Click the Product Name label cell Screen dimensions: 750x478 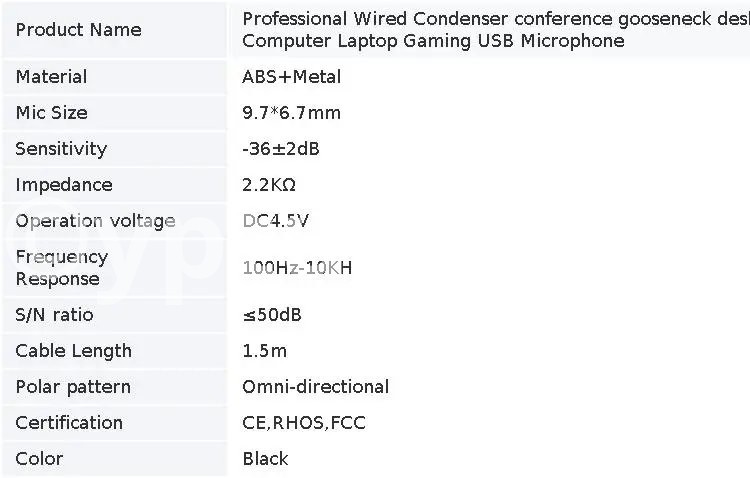click(78, 30)
